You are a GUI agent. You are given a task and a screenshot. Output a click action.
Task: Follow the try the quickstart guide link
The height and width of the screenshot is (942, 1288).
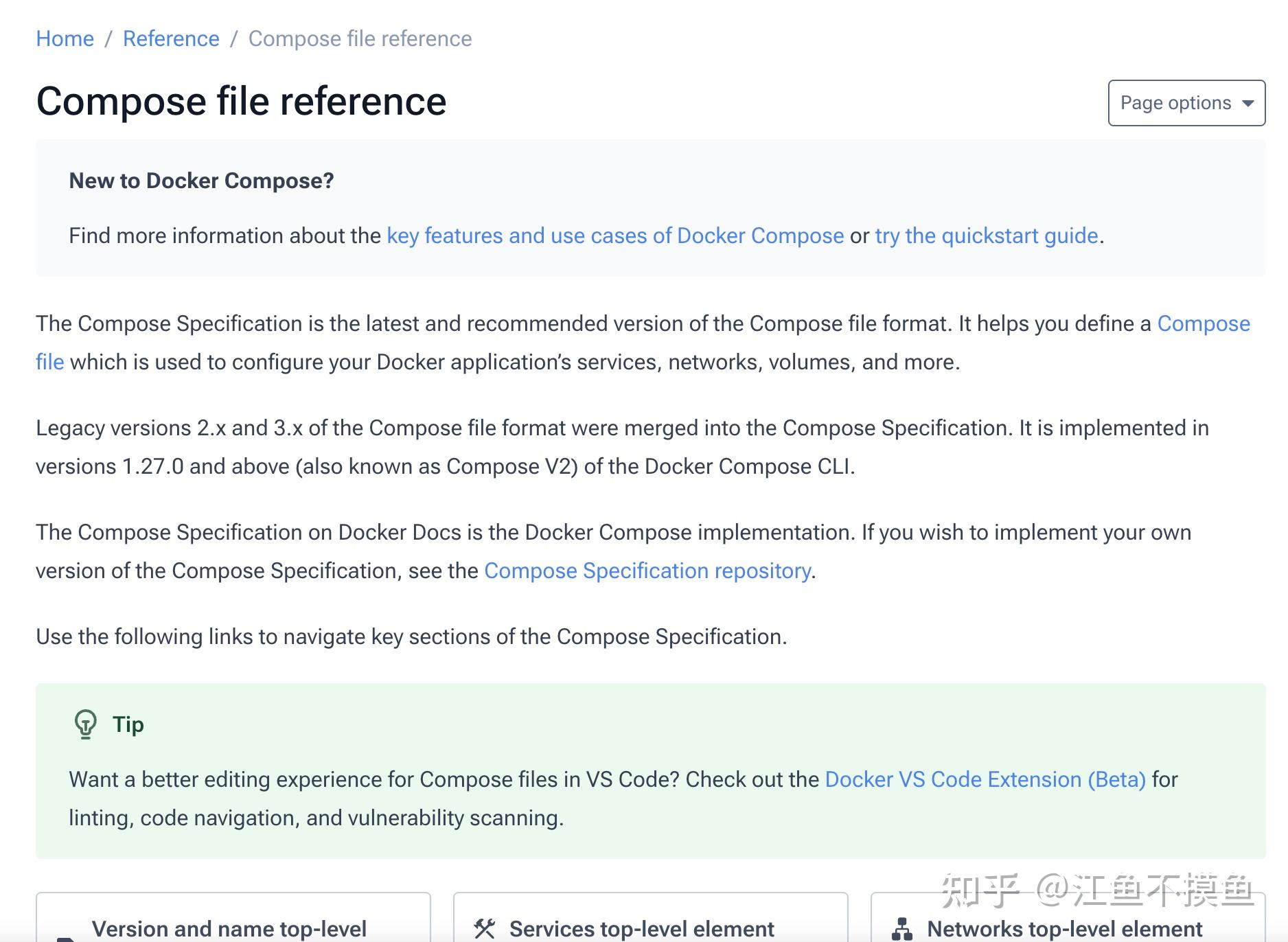click(986, 235)
